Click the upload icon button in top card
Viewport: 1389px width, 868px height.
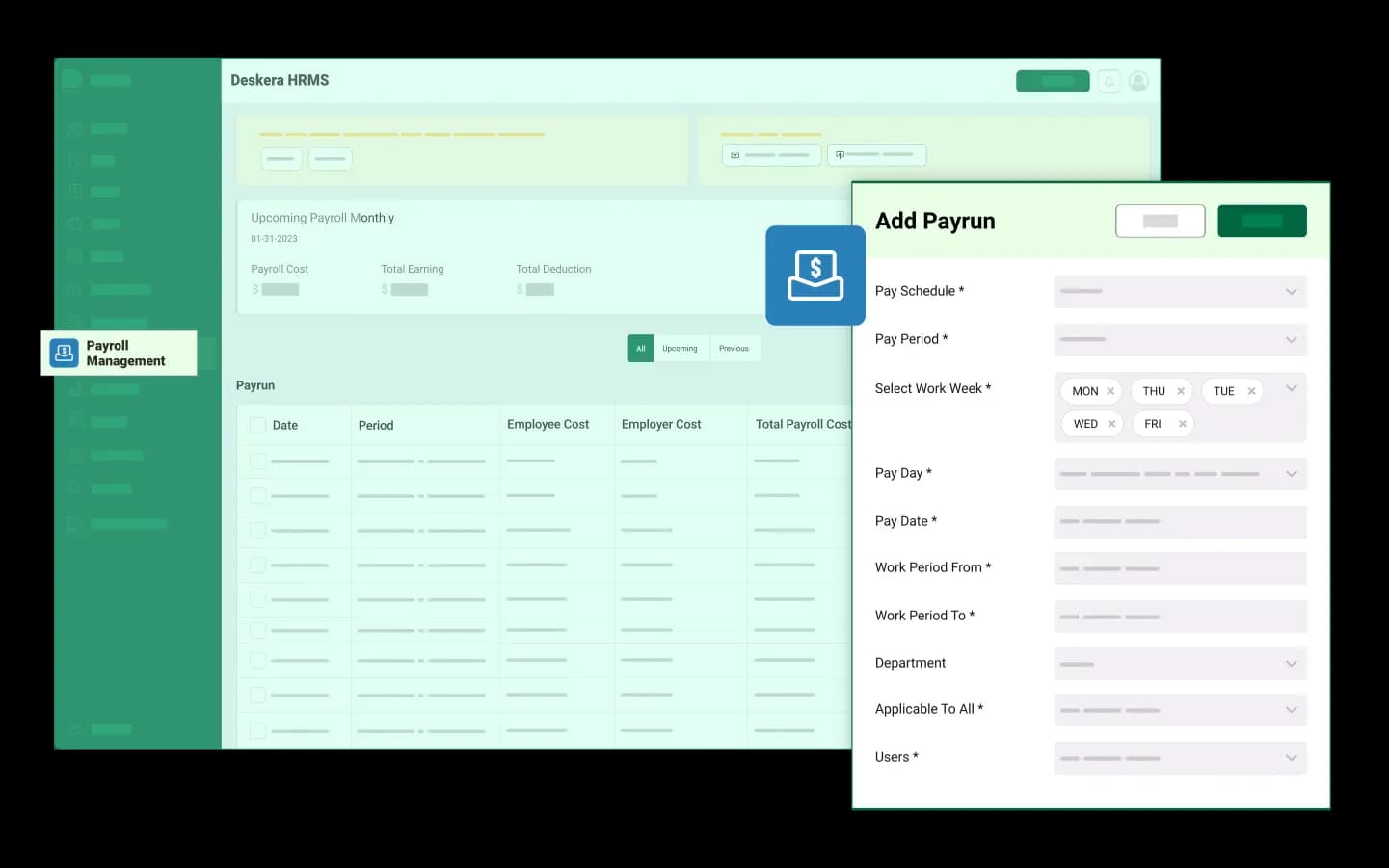click(876, 155)
